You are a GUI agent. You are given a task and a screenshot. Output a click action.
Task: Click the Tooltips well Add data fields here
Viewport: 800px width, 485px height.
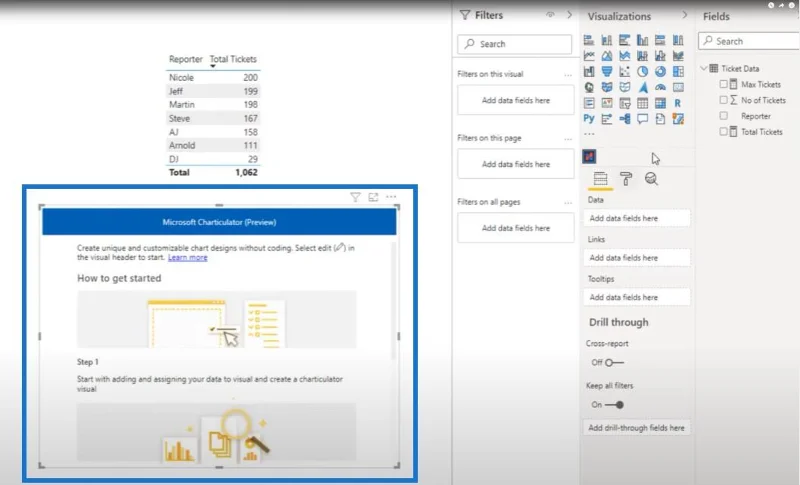point(637,297)
